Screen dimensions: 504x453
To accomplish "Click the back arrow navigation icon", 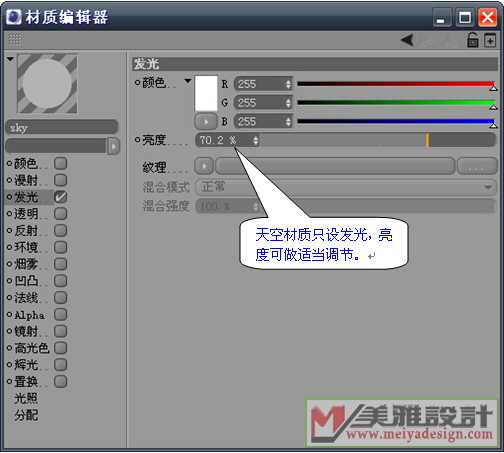I will pos(407,40).
